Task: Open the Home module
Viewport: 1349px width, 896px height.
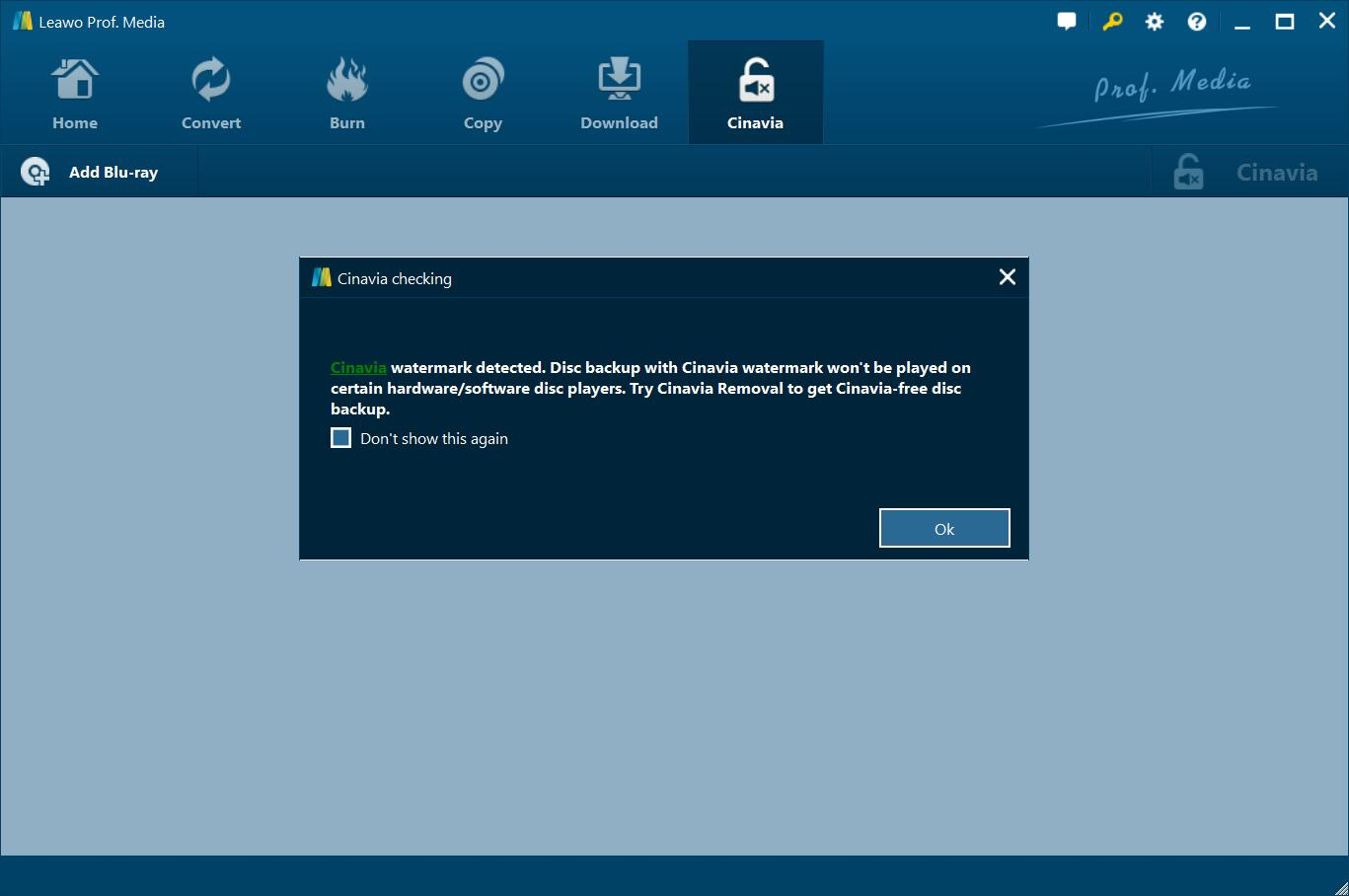Action: tap(75, 94)
